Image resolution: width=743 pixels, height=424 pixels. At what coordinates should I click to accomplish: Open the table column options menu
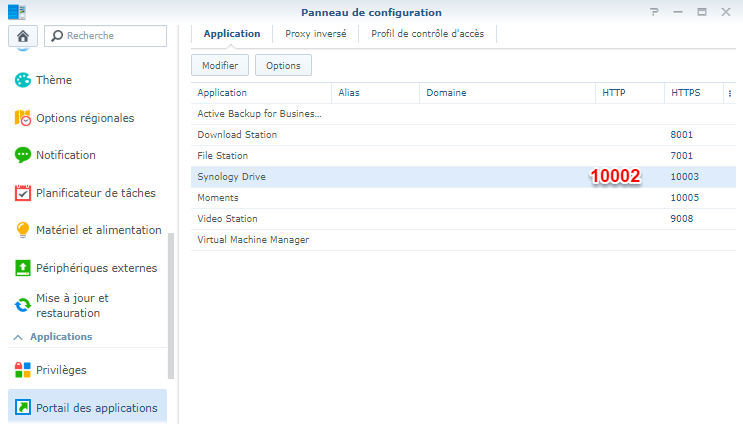[730, 93]
